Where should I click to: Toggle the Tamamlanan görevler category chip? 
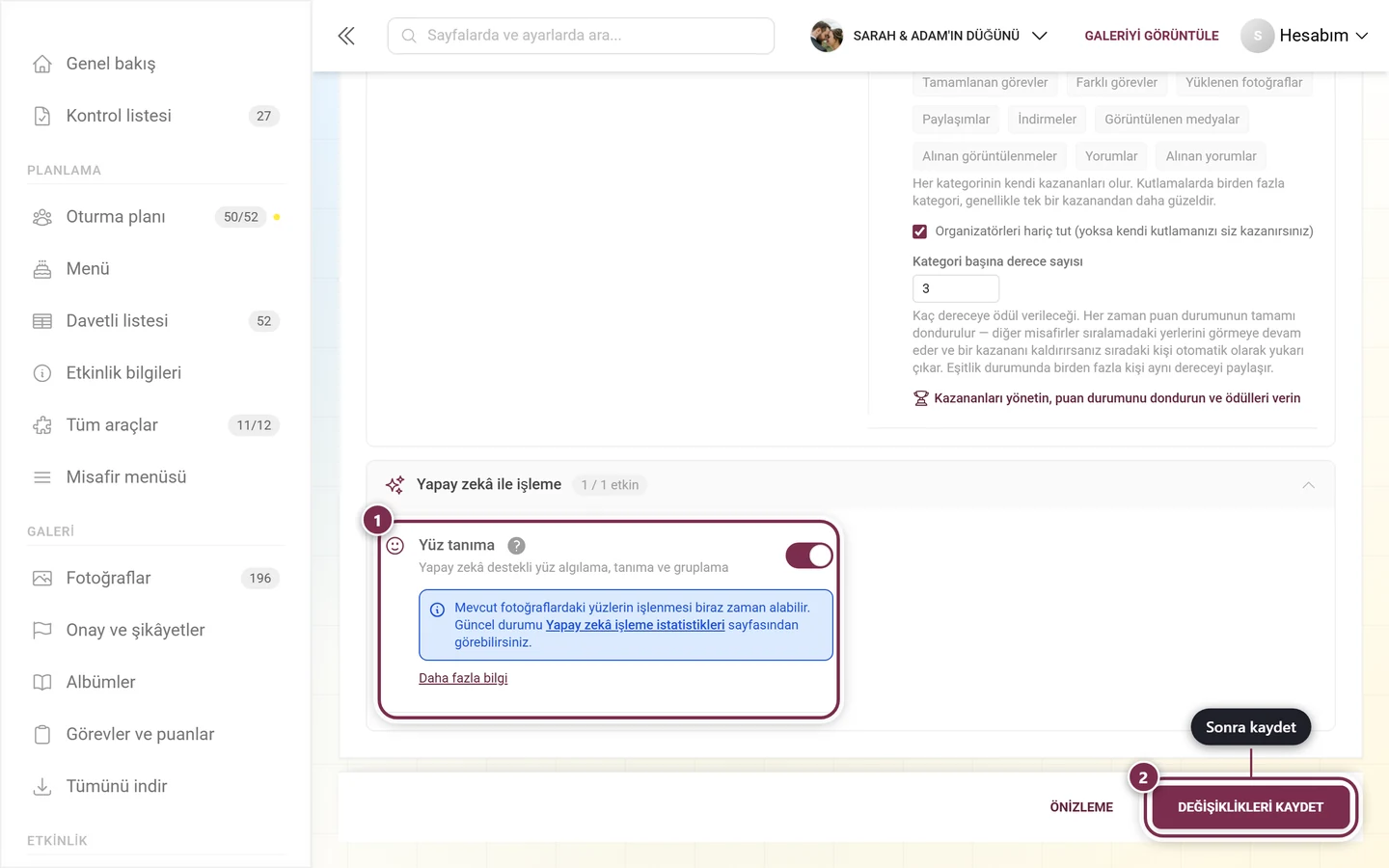[985, 83]
